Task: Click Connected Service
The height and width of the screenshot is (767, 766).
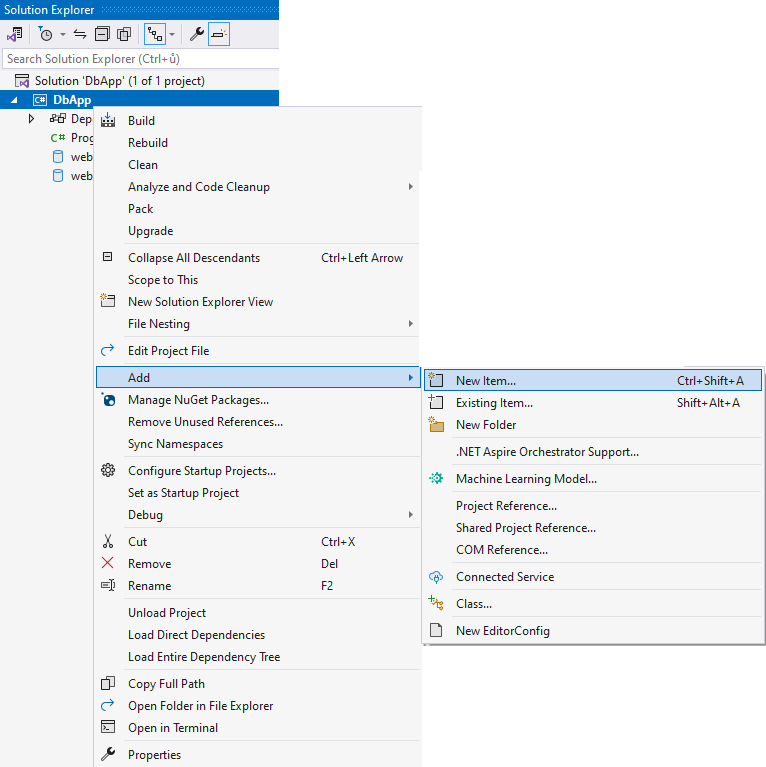Action: (593, 577)
